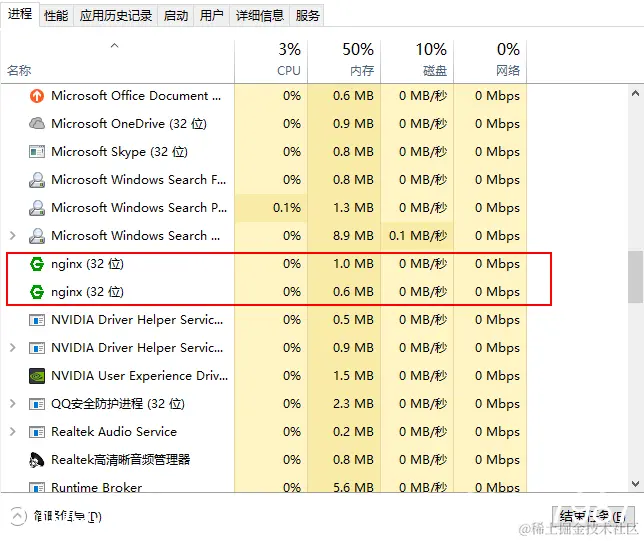Click the 结束任务 button
644x541 pixels.
(x=593, y=516)
